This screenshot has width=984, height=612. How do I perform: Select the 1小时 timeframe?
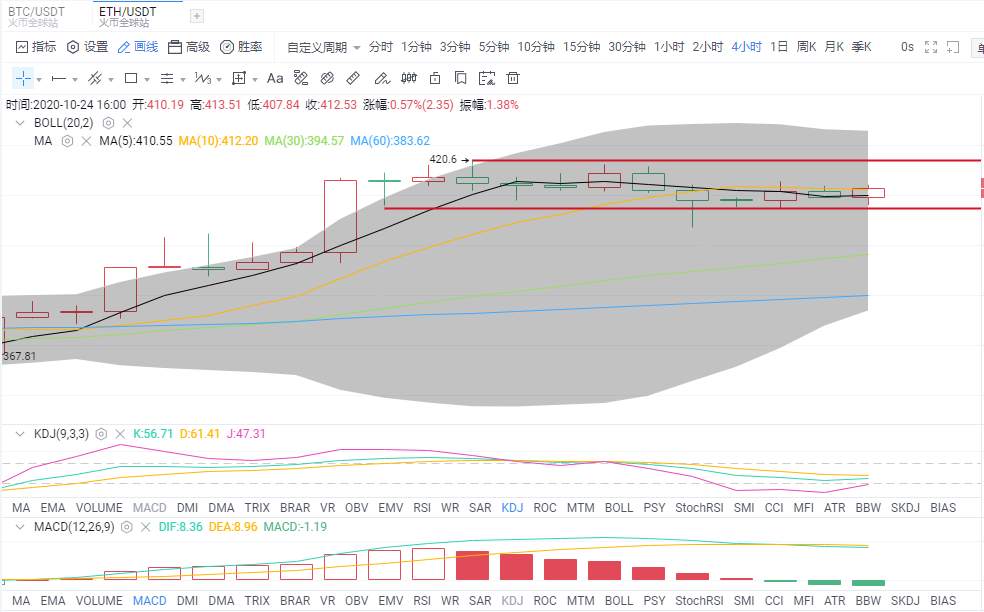pyautogui.click(x=669, y=47)
